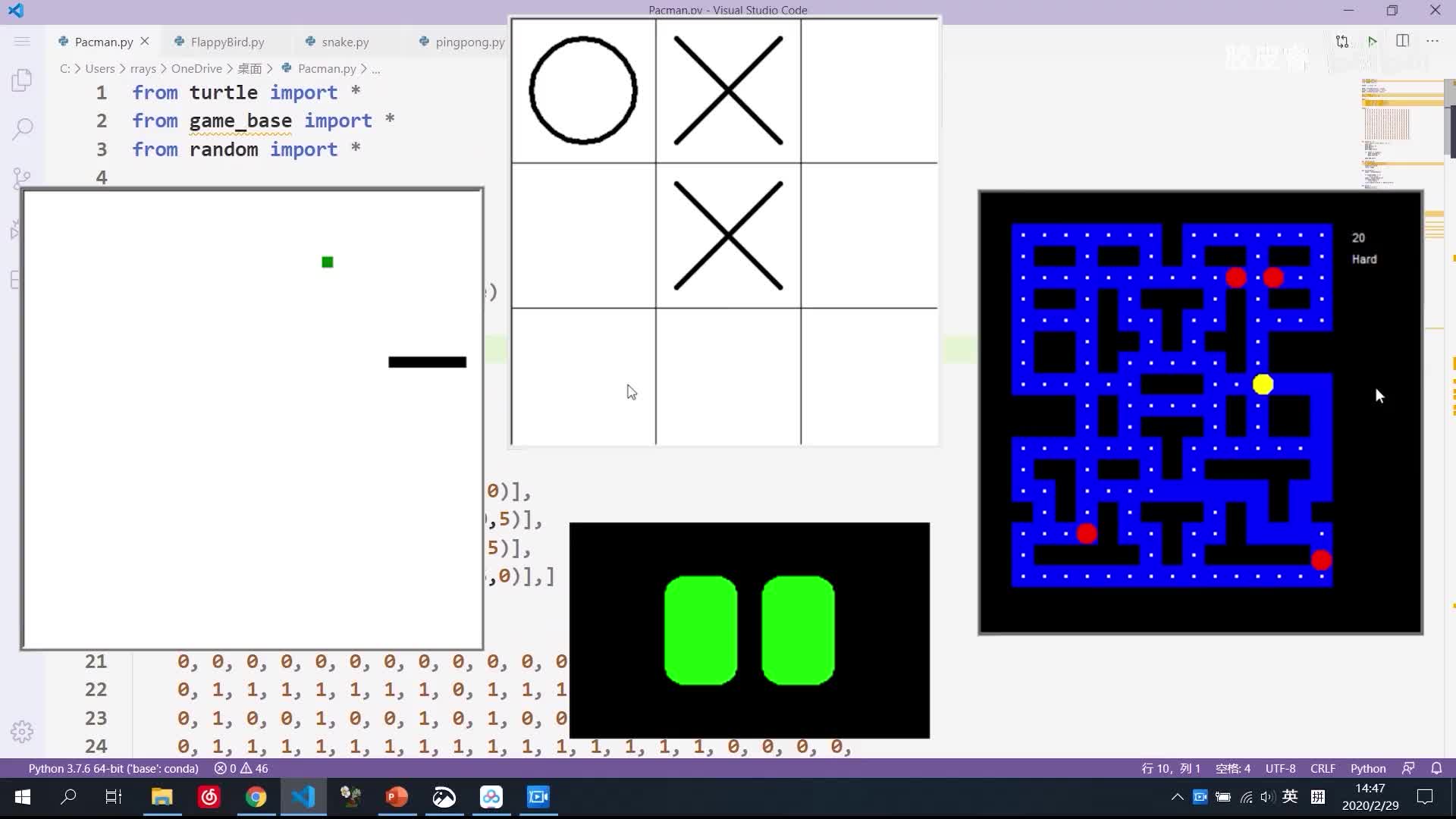Screen dimensions: 1456x819
Task: Select the Pacman.py breadcrumb segment
Action: (327, 68)
